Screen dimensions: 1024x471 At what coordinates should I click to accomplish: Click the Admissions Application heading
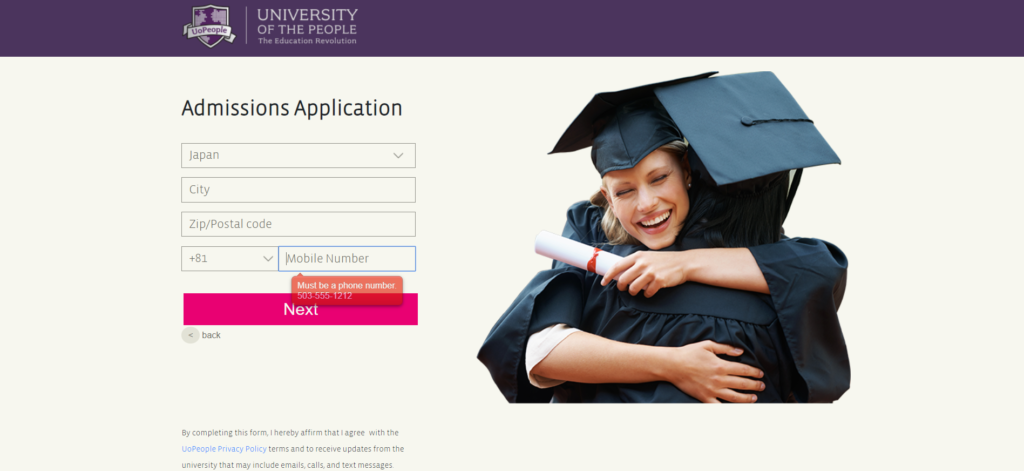pyautogui.click(x=292, y=108)
